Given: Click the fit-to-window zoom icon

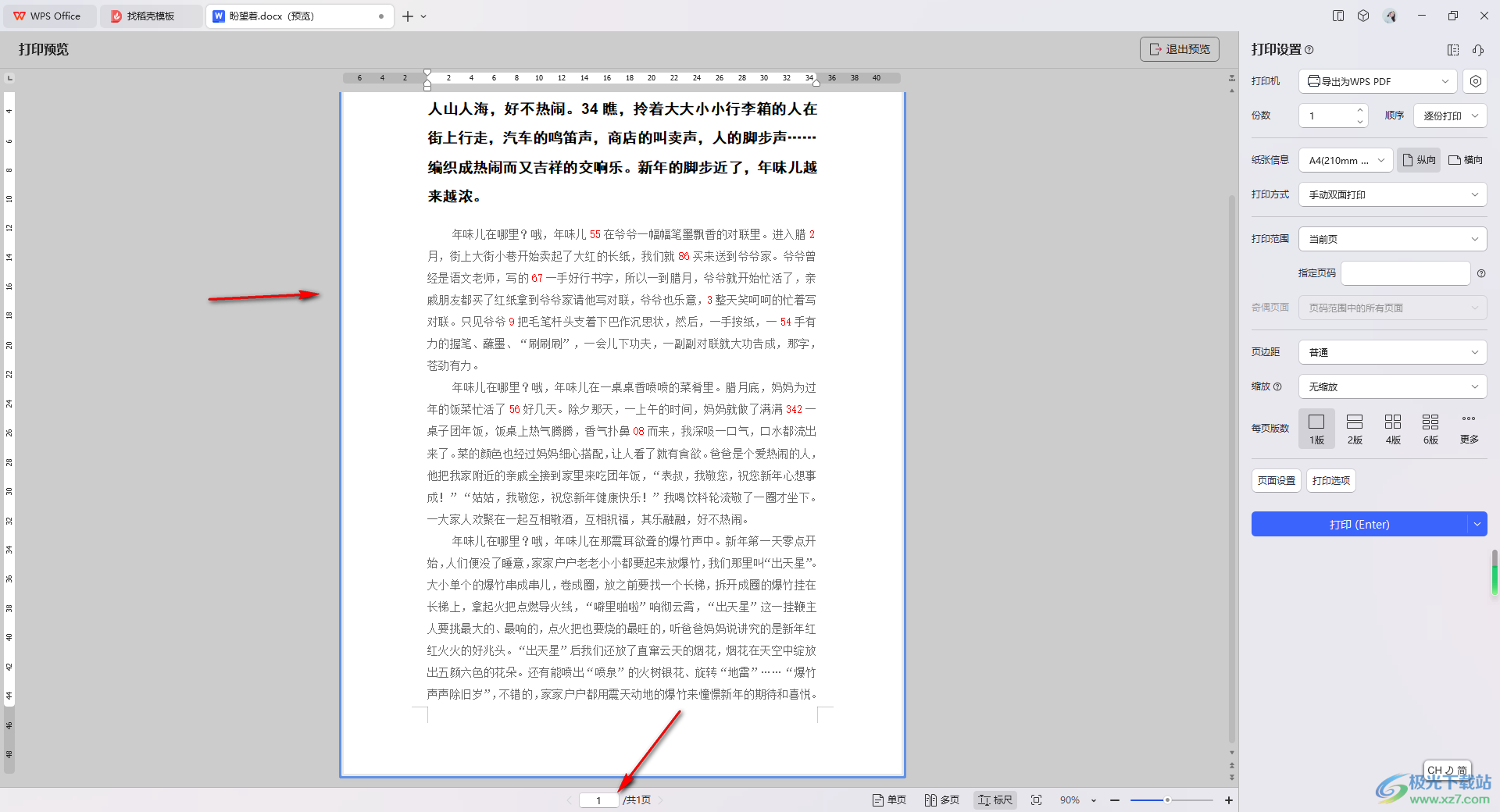Looking at the screenshot, I should coord(1036,800).
